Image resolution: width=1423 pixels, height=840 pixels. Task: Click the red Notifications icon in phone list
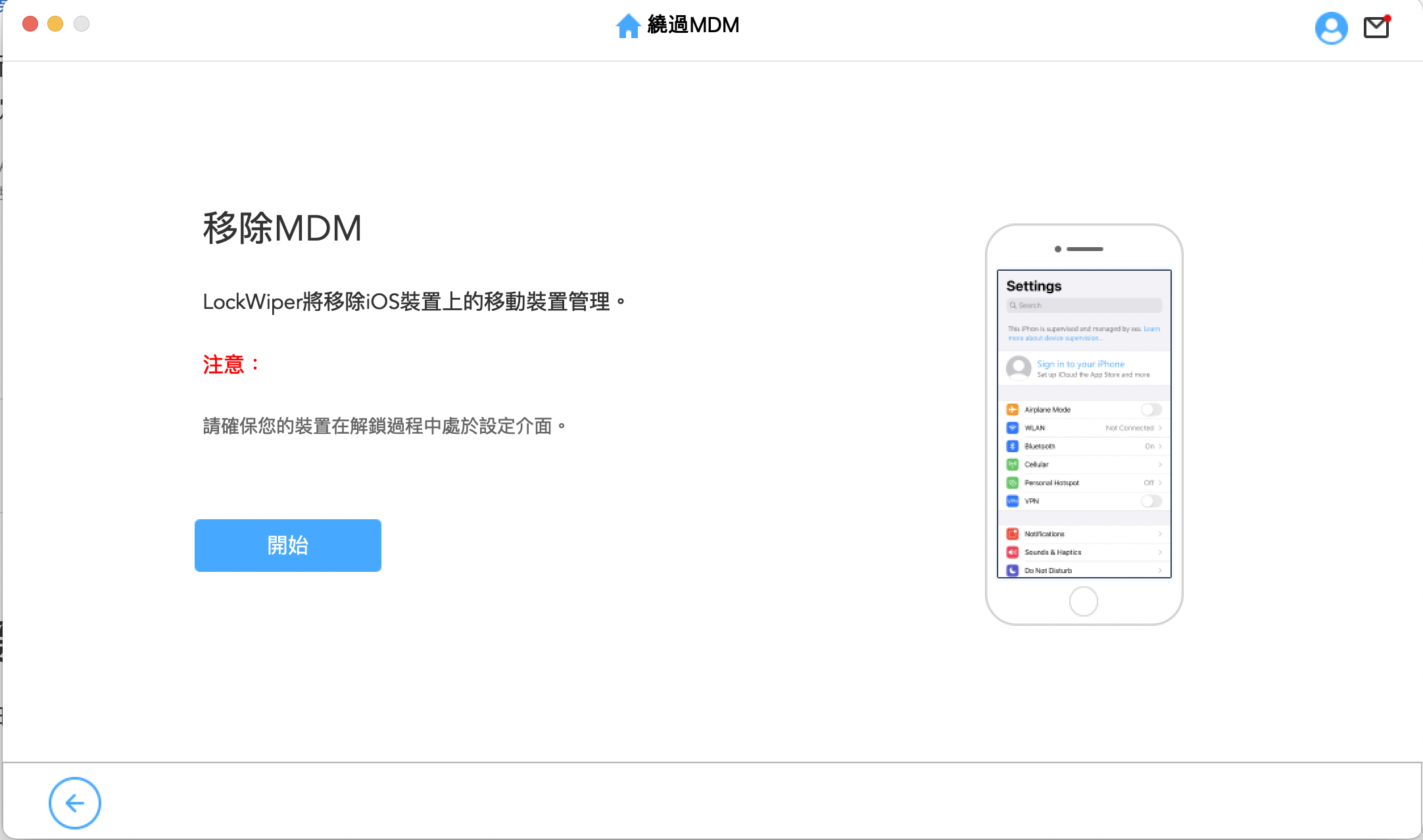coord(1013,534)
